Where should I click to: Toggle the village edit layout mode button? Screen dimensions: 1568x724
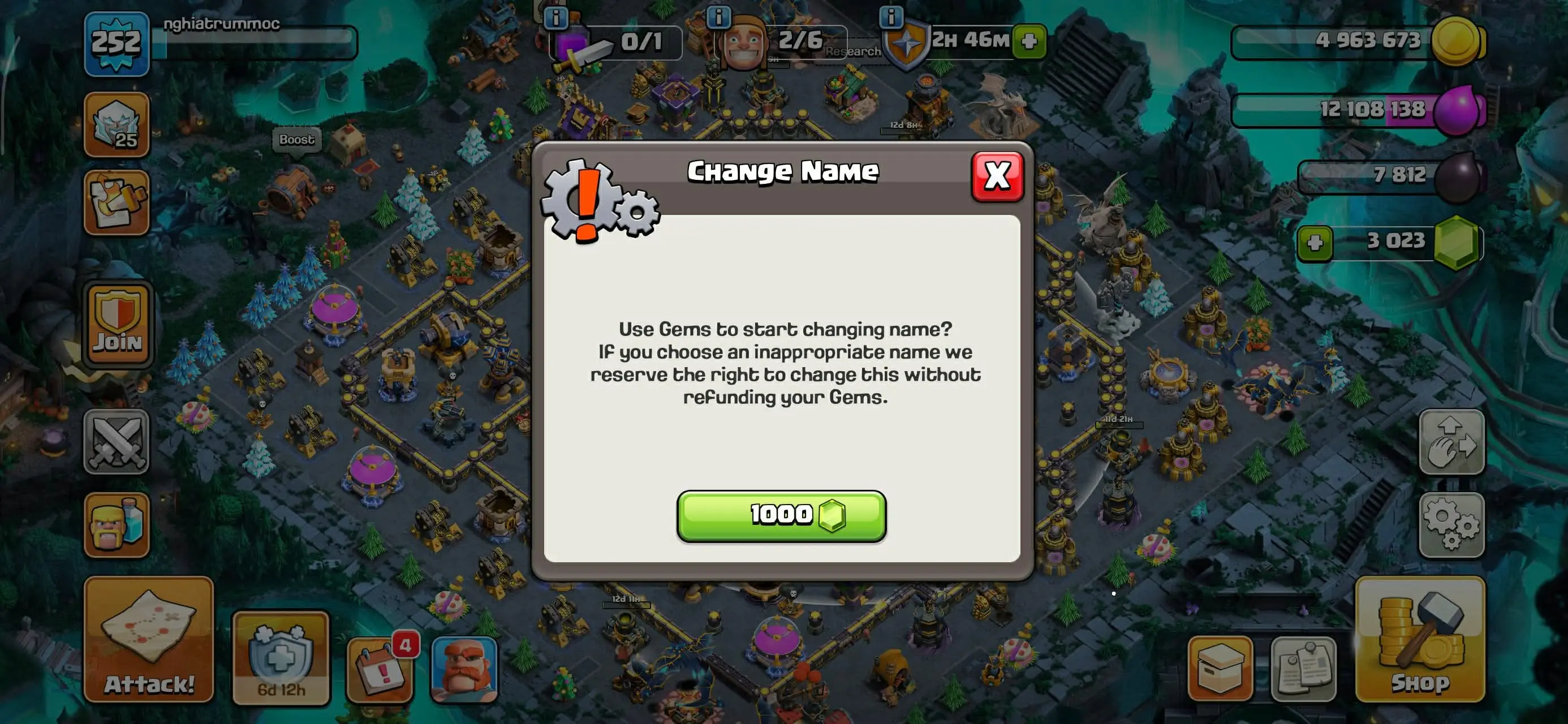point(1451,441)
